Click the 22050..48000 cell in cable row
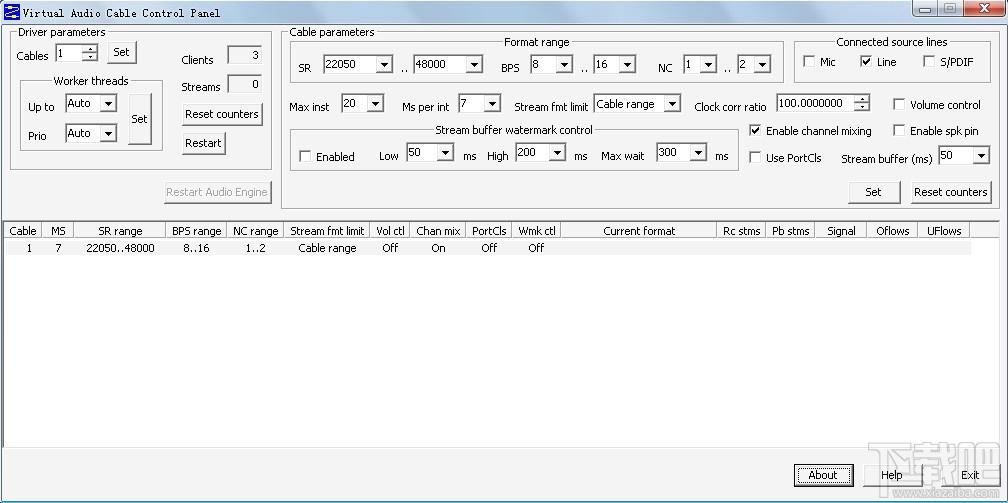The width and height of the screenshot is (1008, 503). coord(120,248)
